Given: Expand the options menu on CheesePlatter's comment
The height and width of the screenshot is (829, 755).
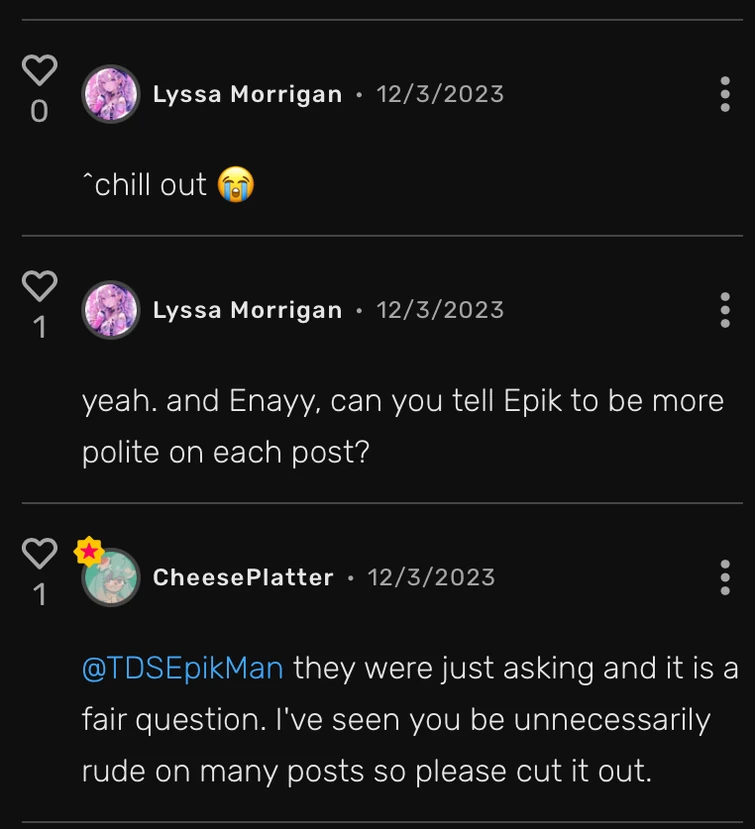Looking at the screenshot, I should click(725, 577).
